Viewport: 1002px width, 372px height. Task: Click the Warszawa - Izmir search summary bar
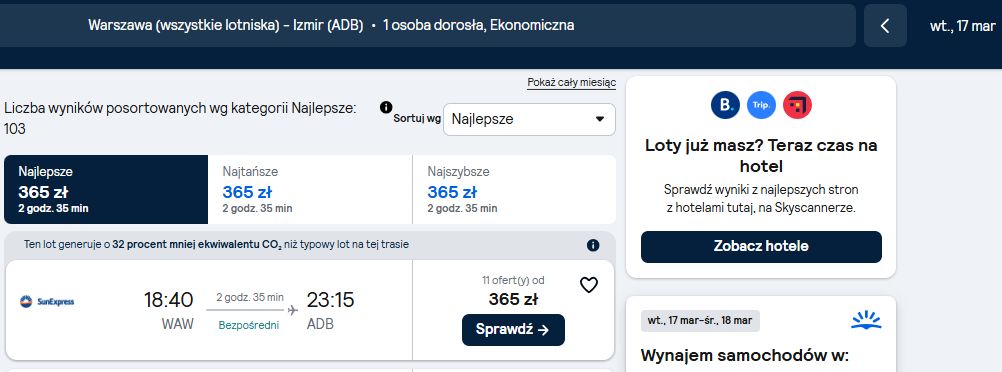pos(428,26)
